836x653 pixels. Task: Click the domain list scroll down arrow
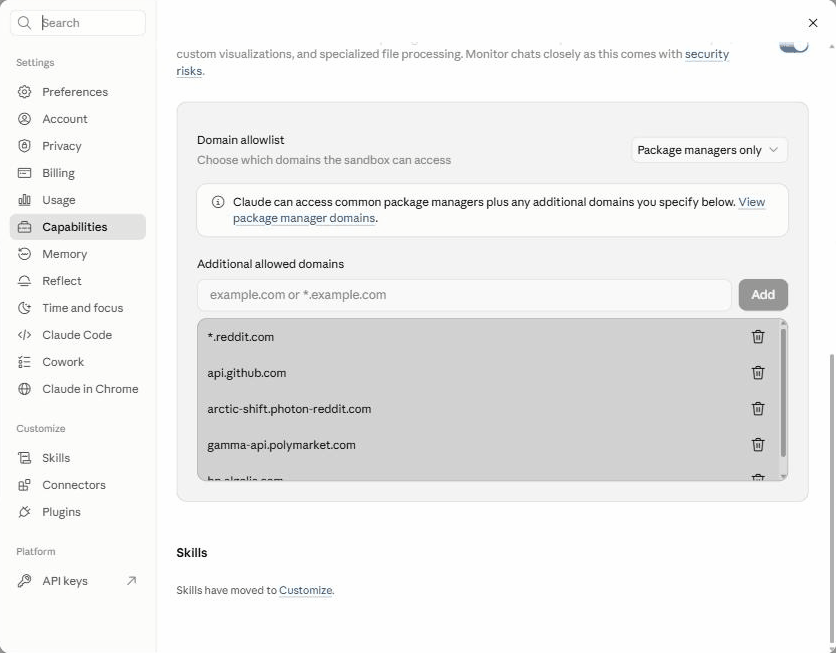point(783,476)
